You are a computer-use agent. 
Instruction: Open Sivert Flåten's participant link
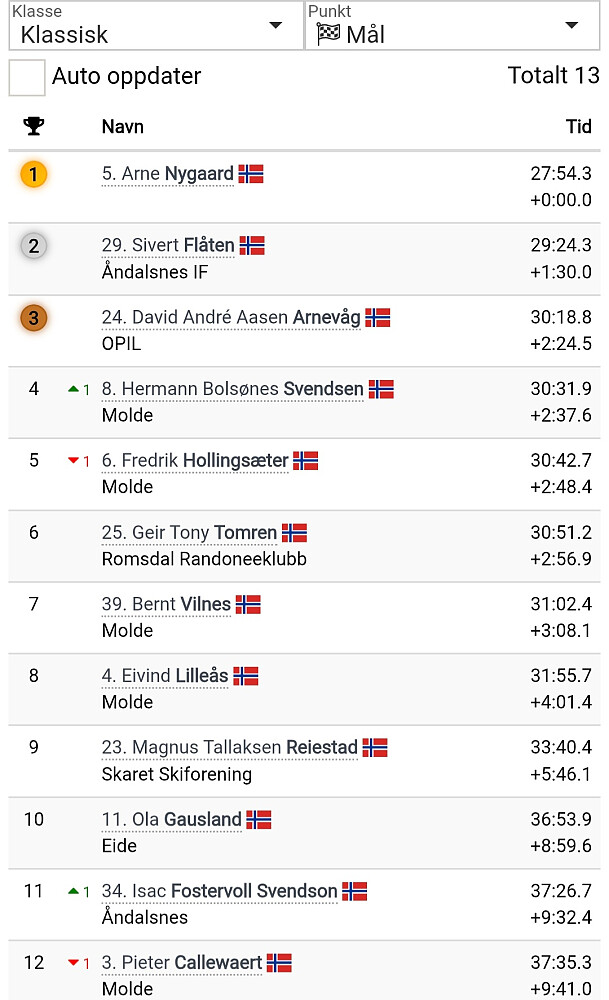coord(168,245)
